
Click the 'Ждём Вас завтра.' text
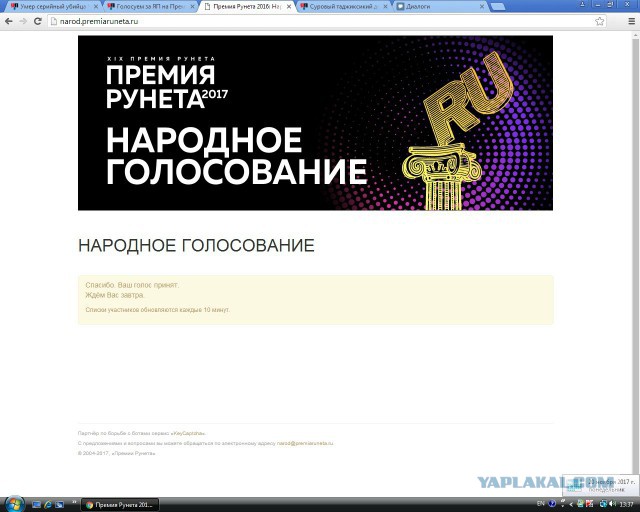(x=115, y=295)
